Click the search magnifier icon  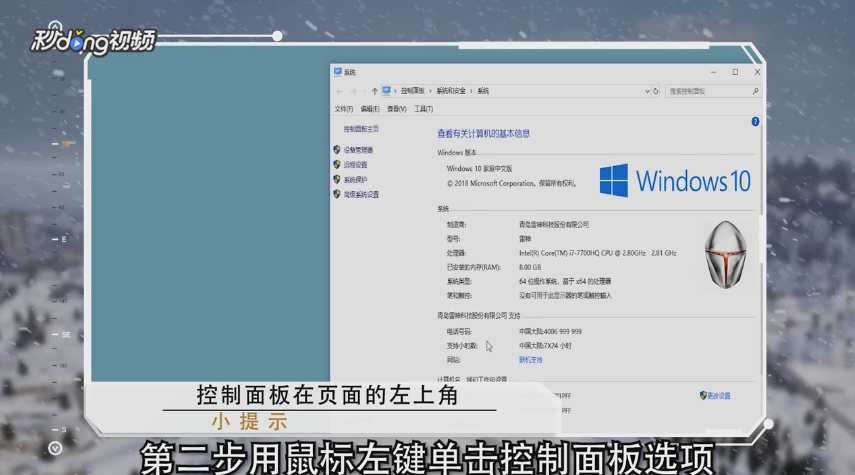click(755, 91)
